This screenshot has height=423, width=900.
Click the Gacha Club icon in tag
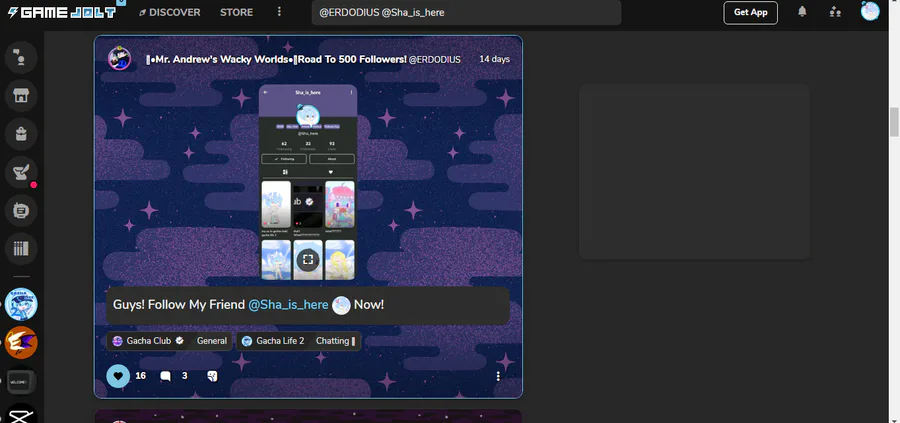coord(118,341)
